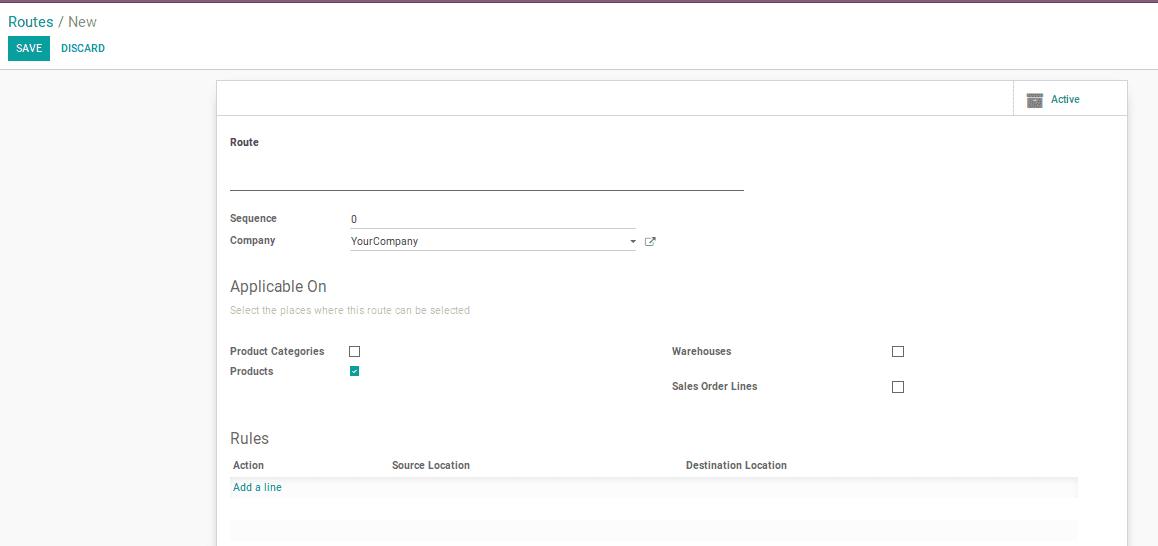This screenshot has height=546, width=1158.
Task: Click the Sequence input field
Action: click(x=493, y=219)
